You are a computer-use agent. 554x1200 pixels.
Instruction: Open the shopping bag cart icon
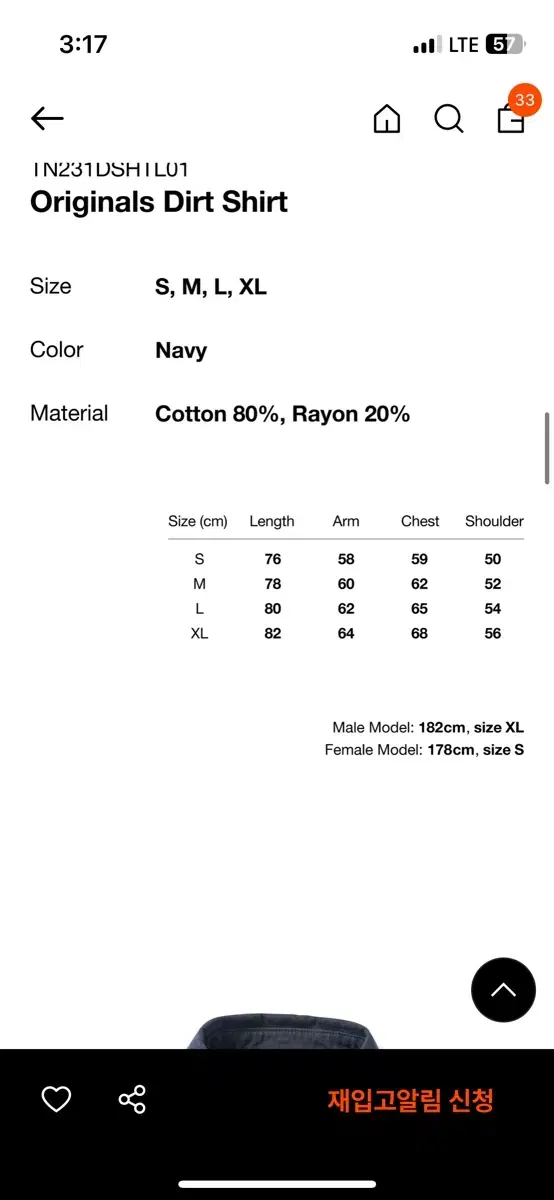point(511,120)
